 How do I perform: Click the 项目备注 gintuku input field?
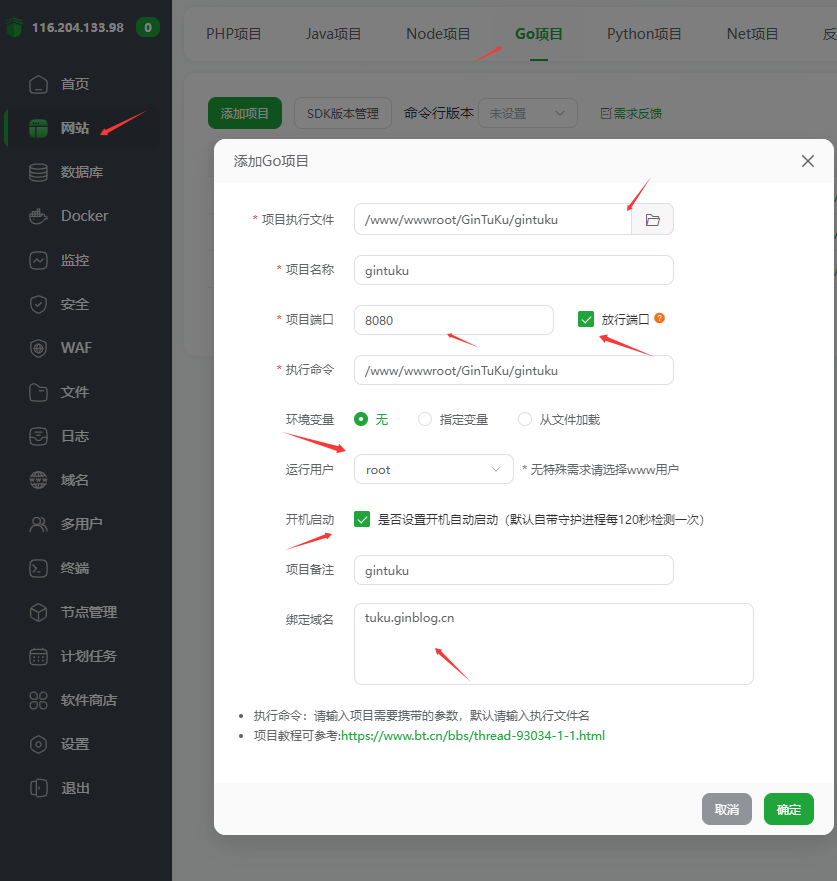(513, 570)
